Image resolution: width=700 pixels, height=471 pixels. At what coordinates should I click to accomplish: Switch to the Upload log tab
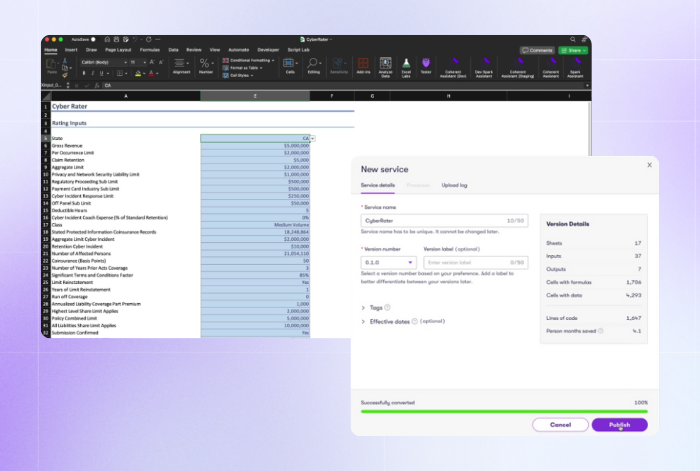coord(454,185)
